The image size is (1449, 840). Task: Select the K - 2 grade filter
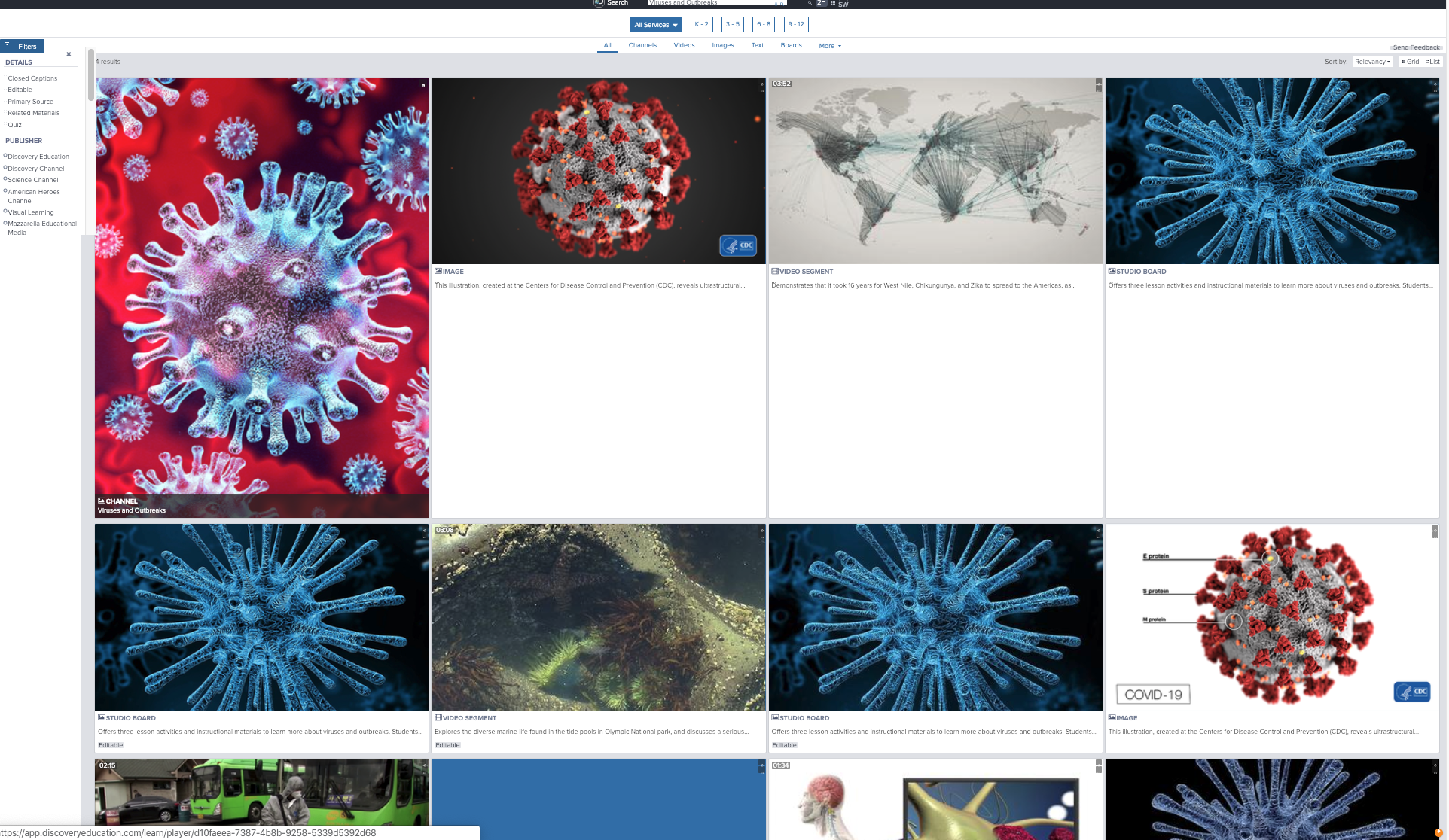[x=701, y=24]
